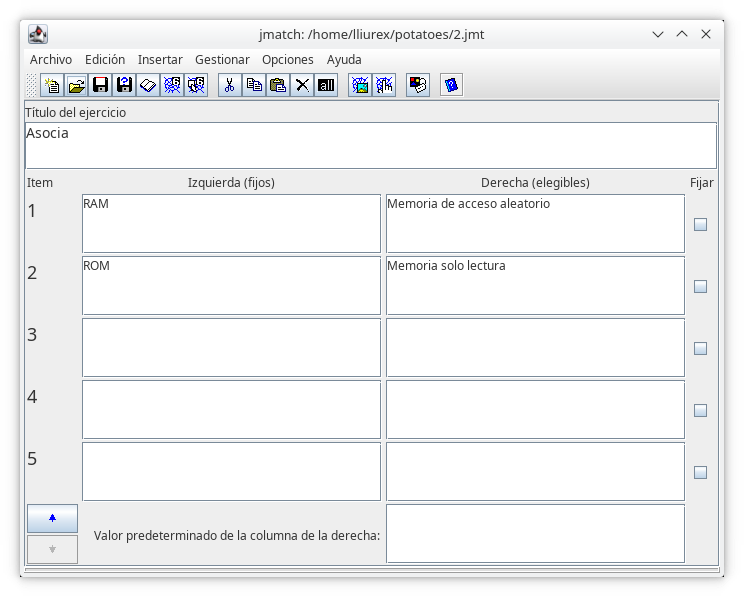
Task: Open the Gestionar menu
Action: click(x=222, y=60)
